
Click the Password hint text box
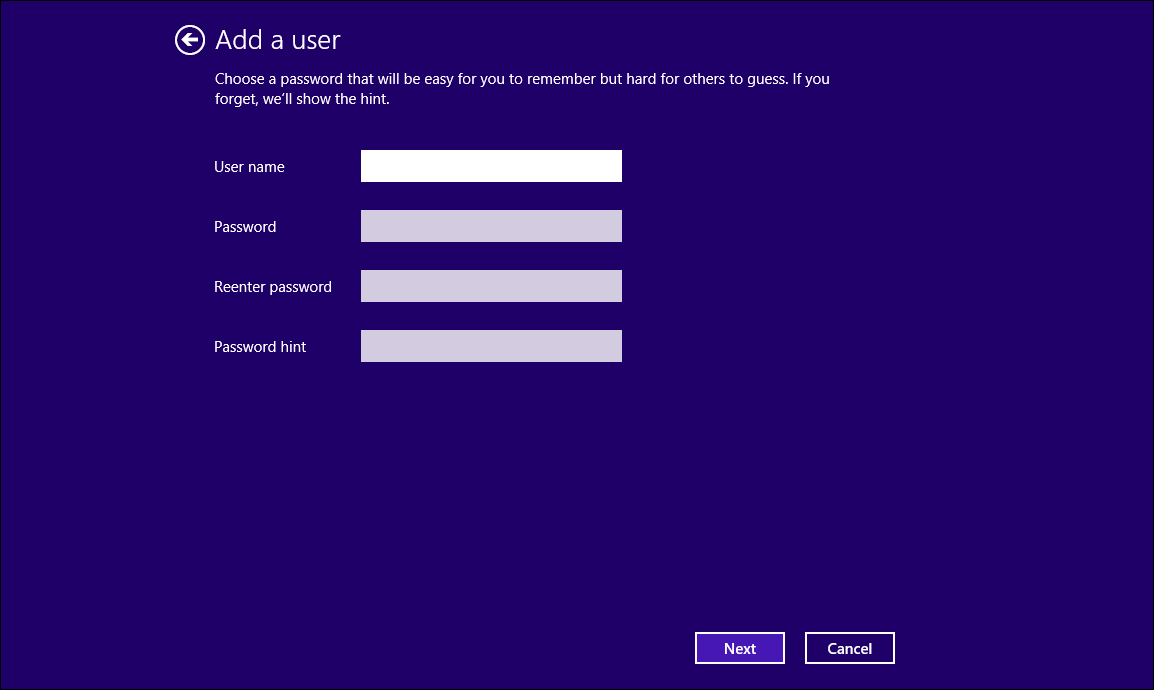[491, 346]
